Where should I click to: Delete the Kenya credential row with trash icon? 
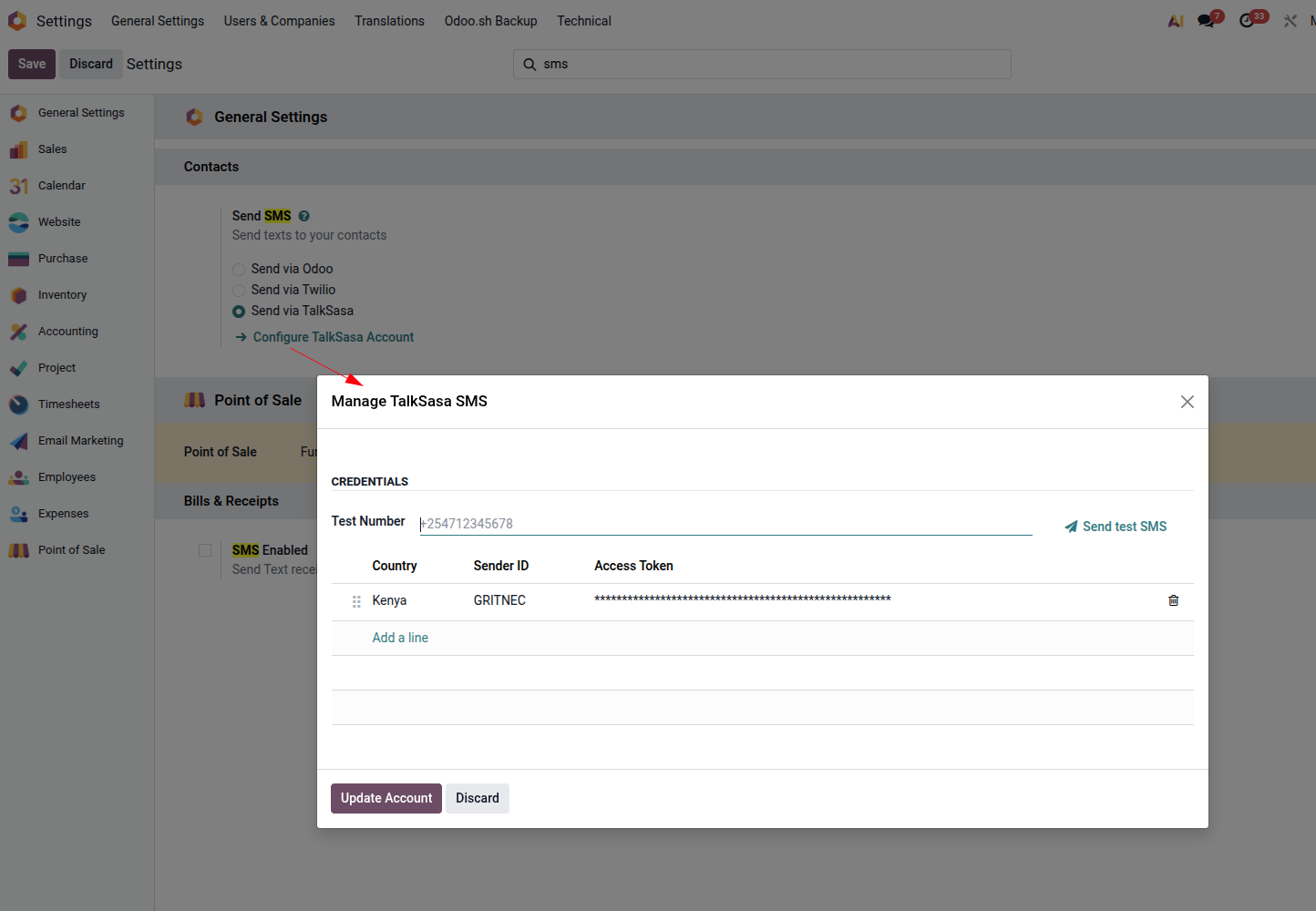pyautogui.click(x=1174, y=600)
